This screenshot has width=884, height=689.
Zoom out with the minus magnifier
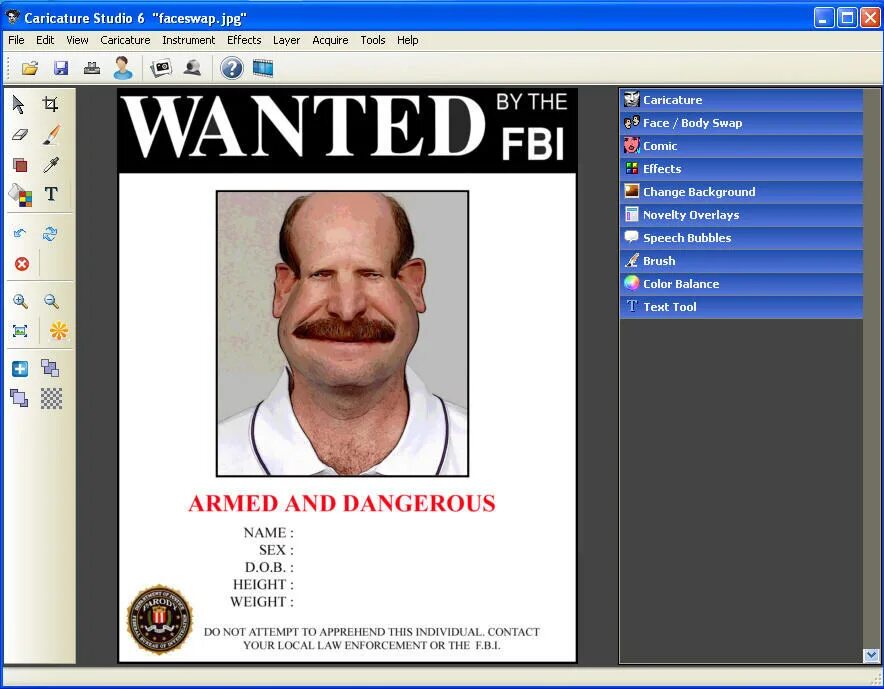tap(51, 301)
